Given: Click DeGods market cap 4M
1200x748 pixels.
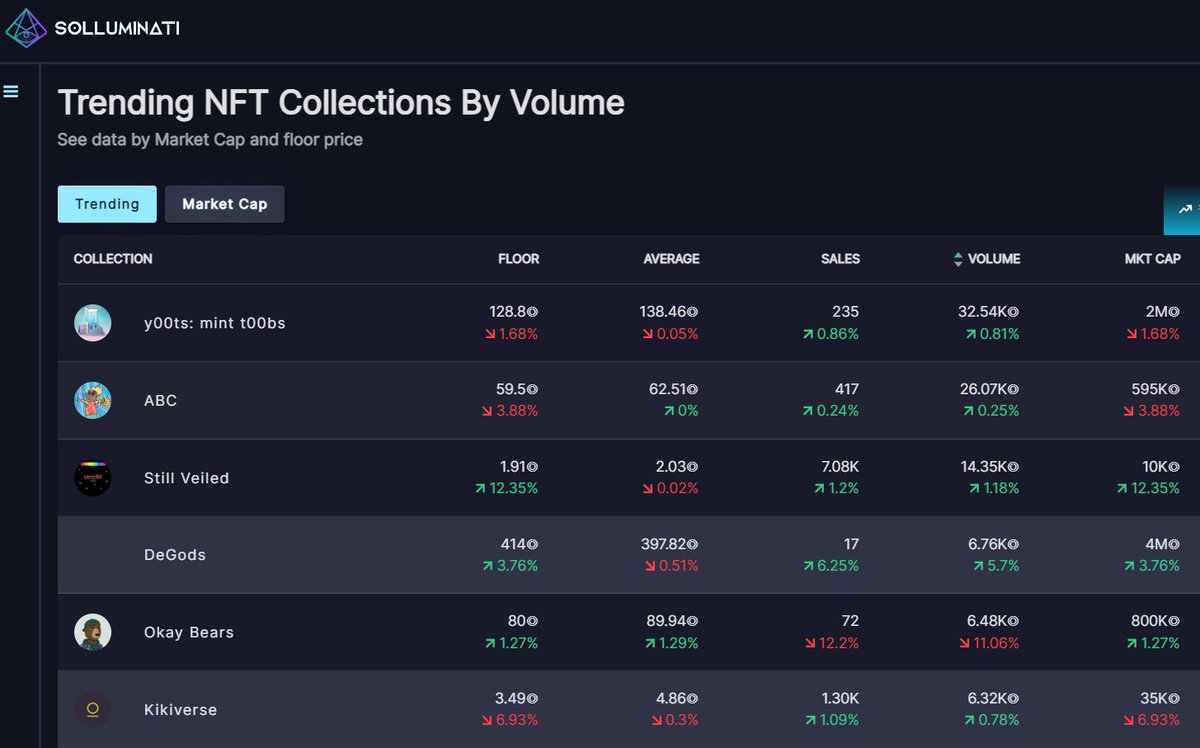Looking at the screenshot, I should tap(1162, 544).
